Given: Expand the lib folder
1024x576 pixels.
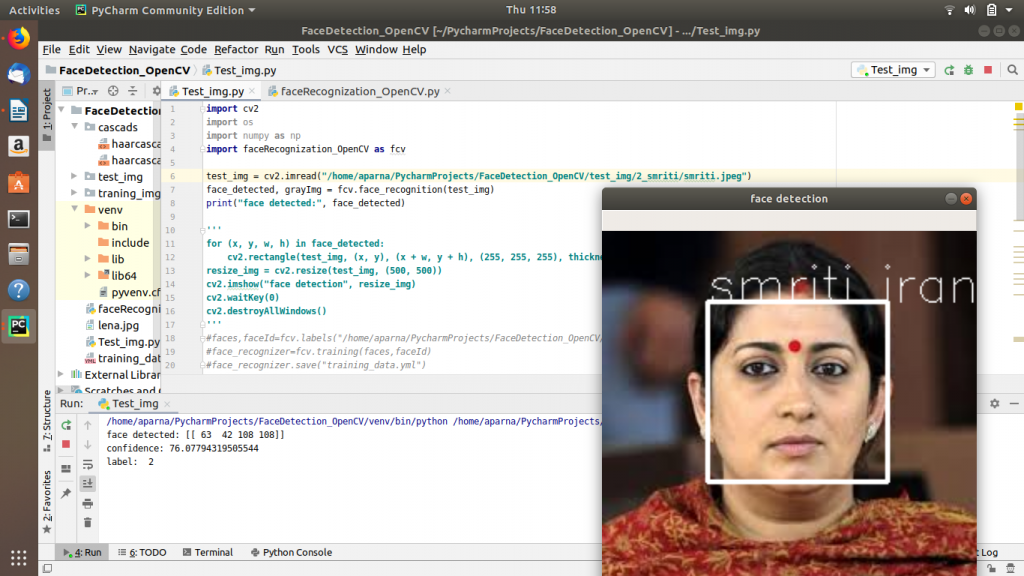Looking at the screenshot, I should (x=88, y=259).
